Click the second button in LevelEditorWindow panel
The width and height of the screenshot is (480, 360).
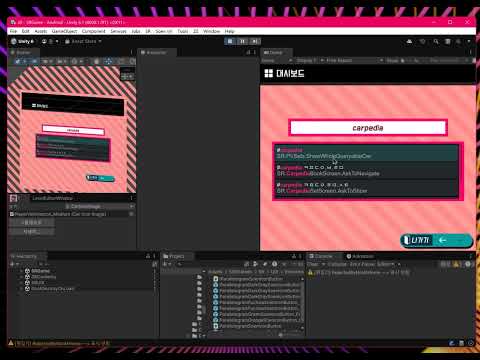pos(32,232)
